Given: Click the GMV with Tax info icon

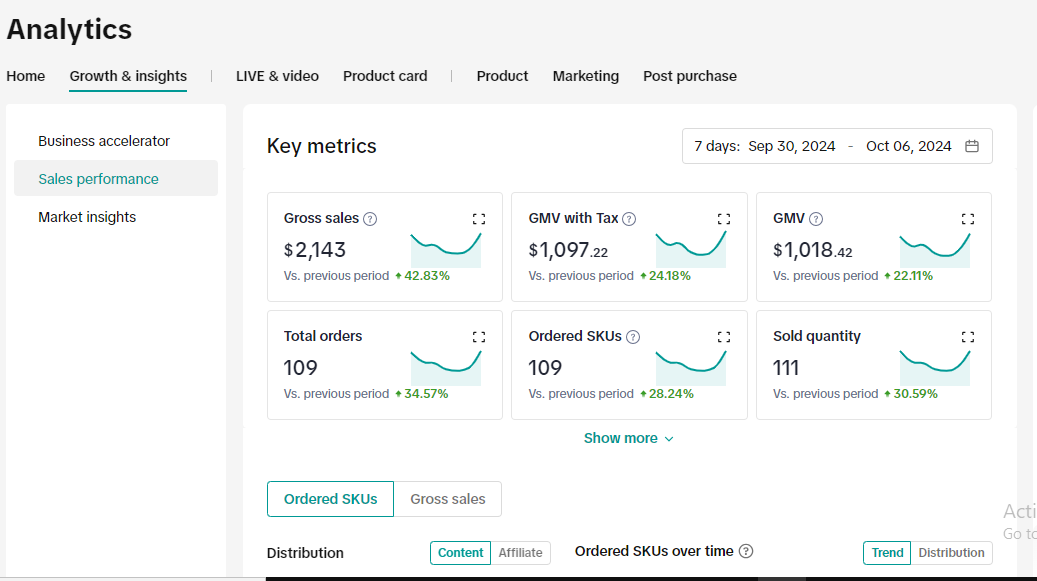Looking at the screenshot, I should click(x=630, y=219).
